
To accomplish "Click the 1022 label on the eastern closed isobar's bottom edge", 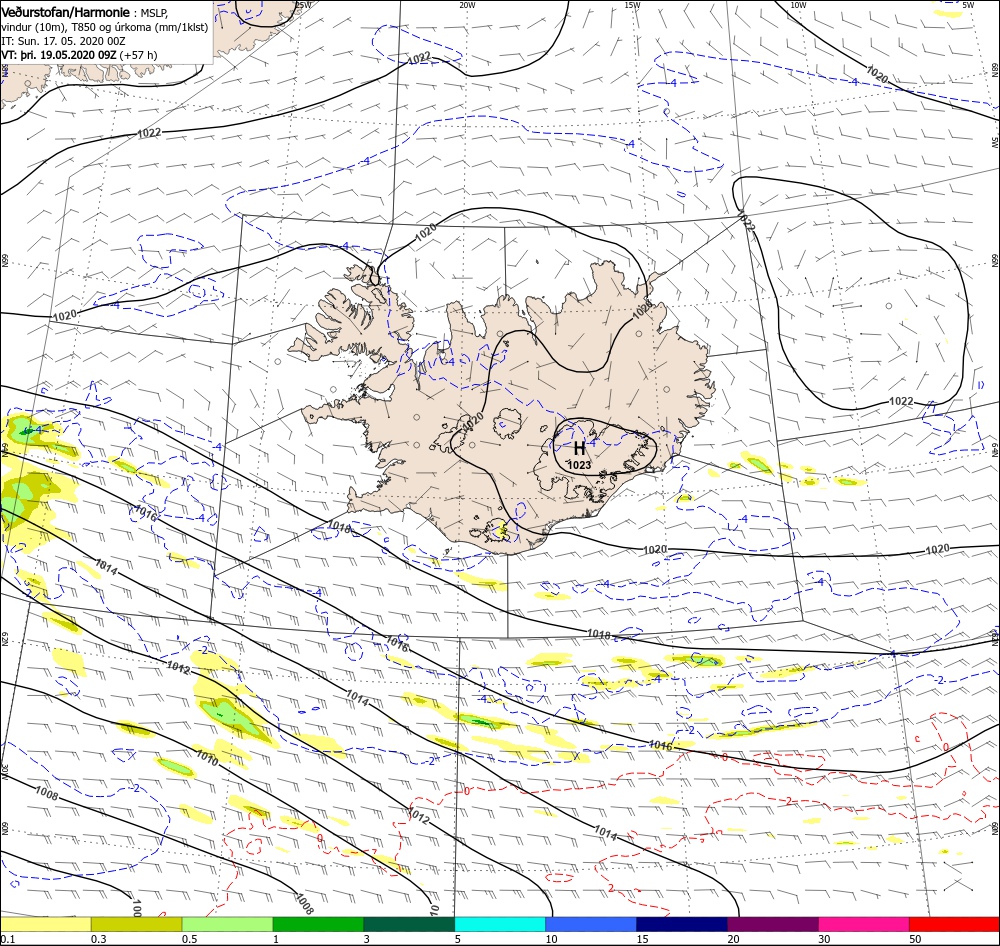I will (x=901, y=401).
